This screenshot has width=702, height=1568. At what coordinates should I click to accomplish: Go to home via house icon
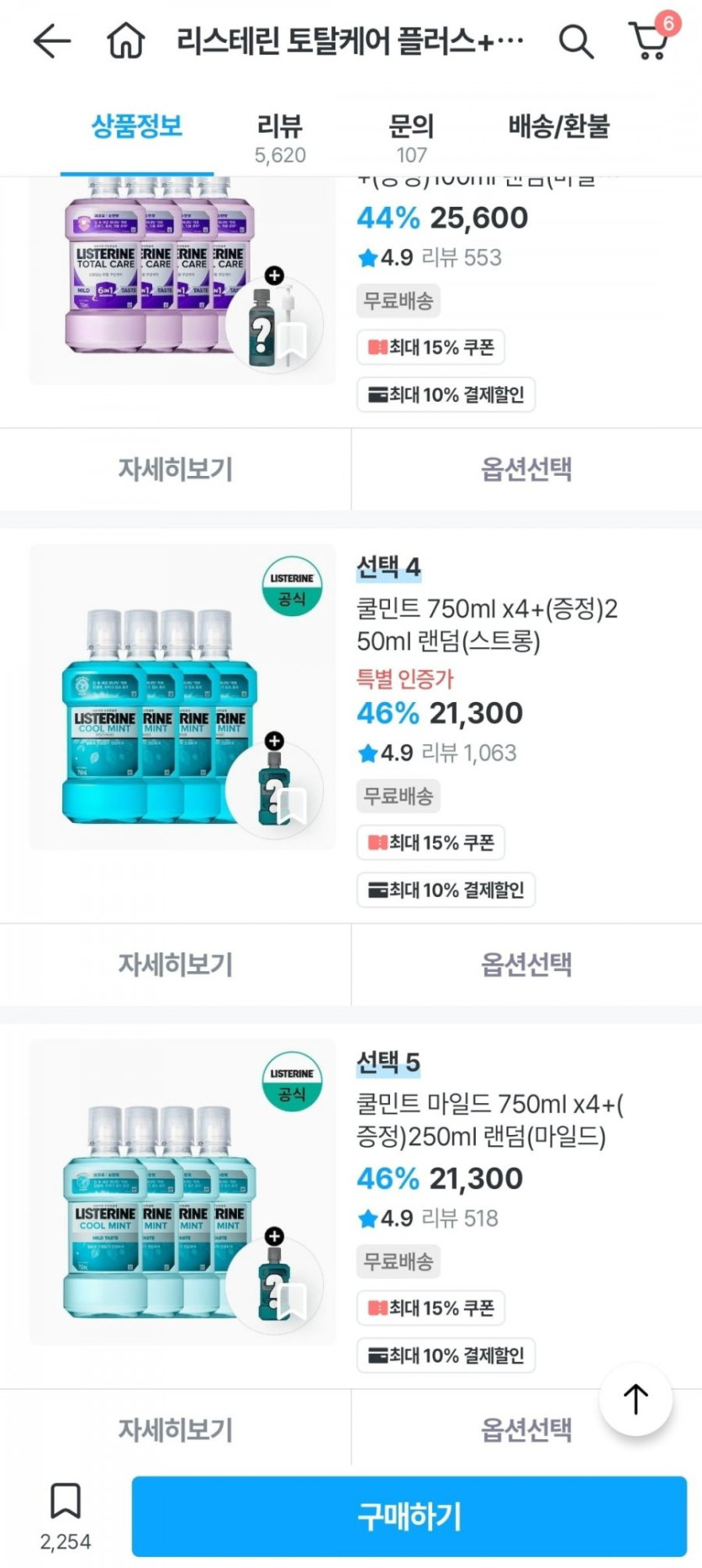tap(126, 41)
